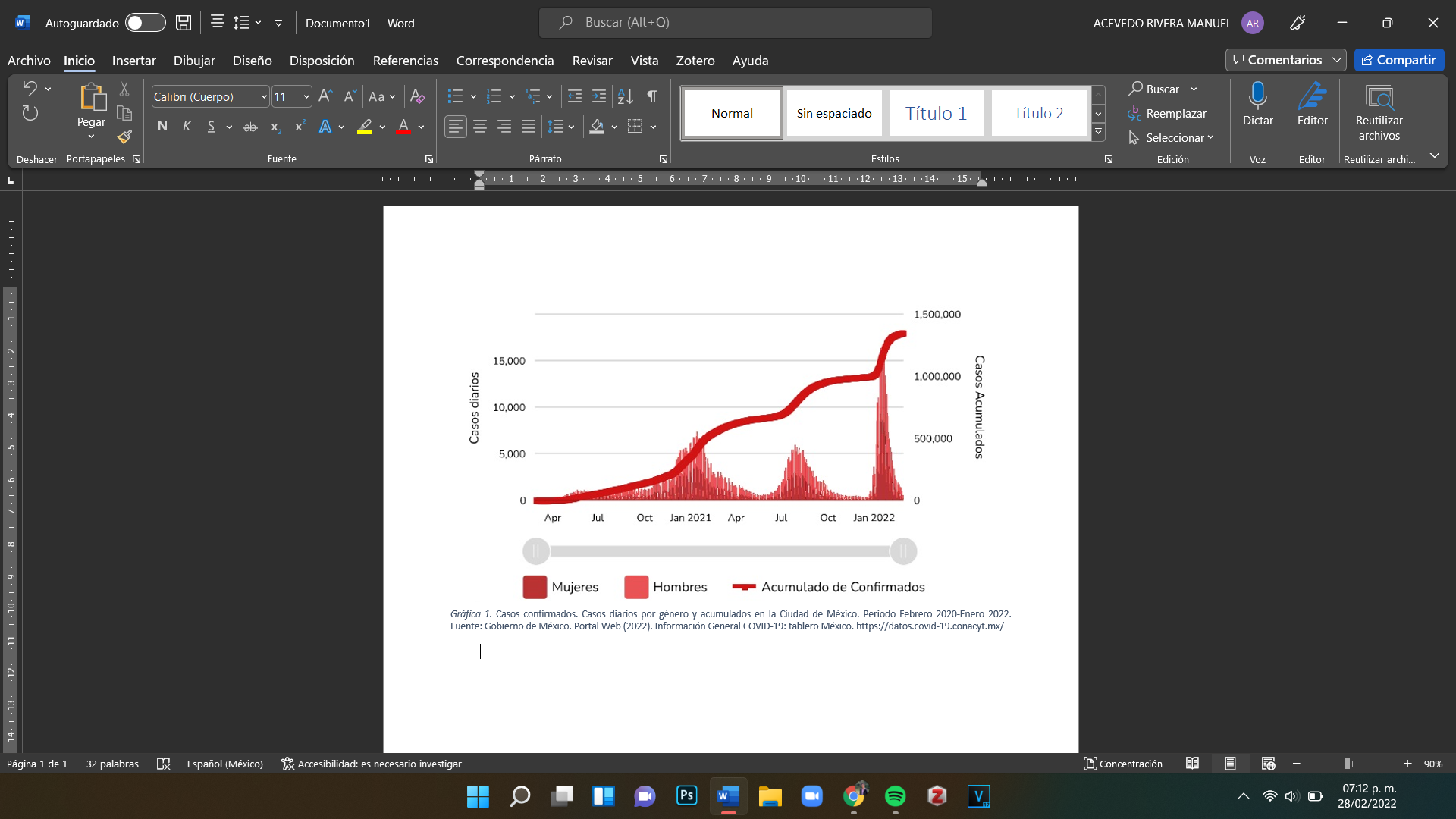Click the Windows Start button
This screenshot has height=819, width=1456.
point(478,796)
